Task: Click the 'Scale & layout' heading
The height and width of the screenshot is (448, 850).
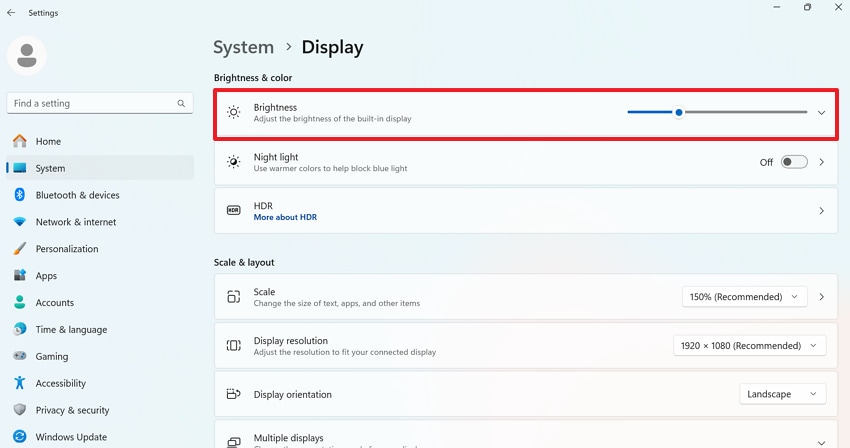Action: (x=244, y=263)
